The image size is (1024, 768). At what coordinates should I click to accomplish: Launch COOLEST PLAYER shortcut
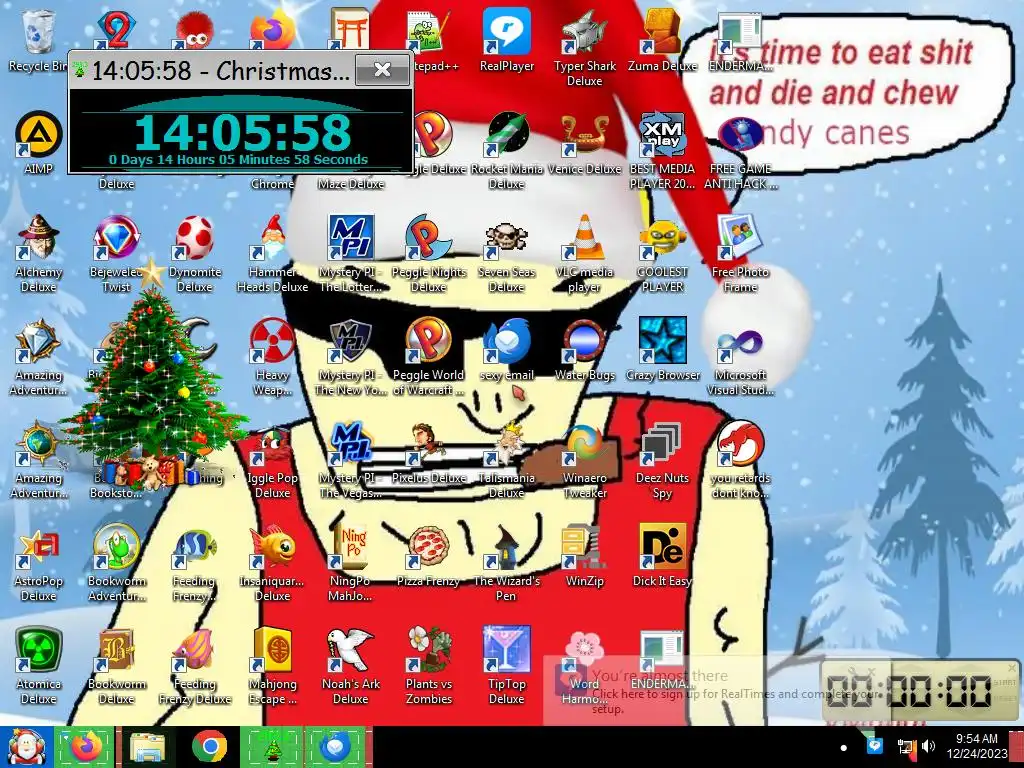click(662, 253)
